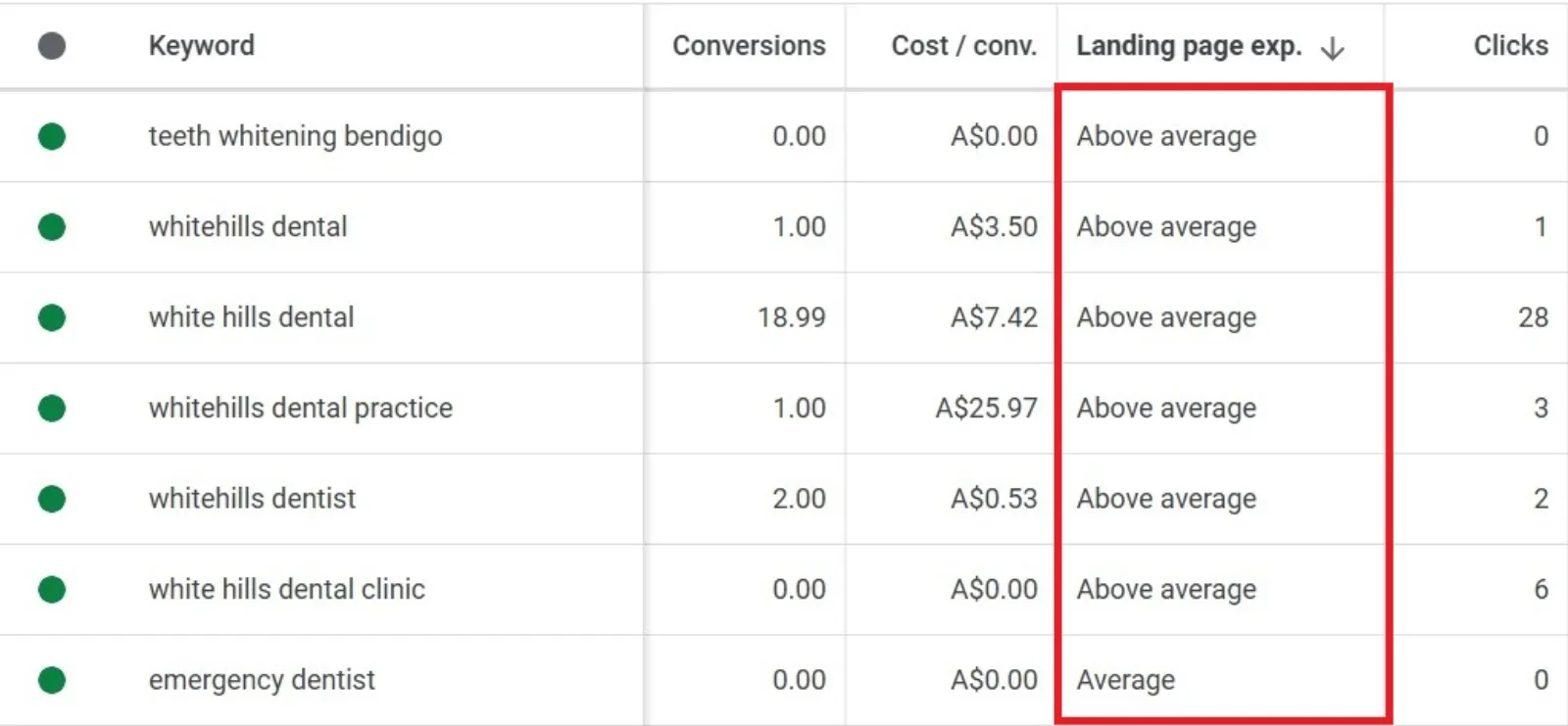Viewport: 1568px width, 726px height.
Task: Click status dot for teeth whitening bendigo
Action: [x=52, y=136]
